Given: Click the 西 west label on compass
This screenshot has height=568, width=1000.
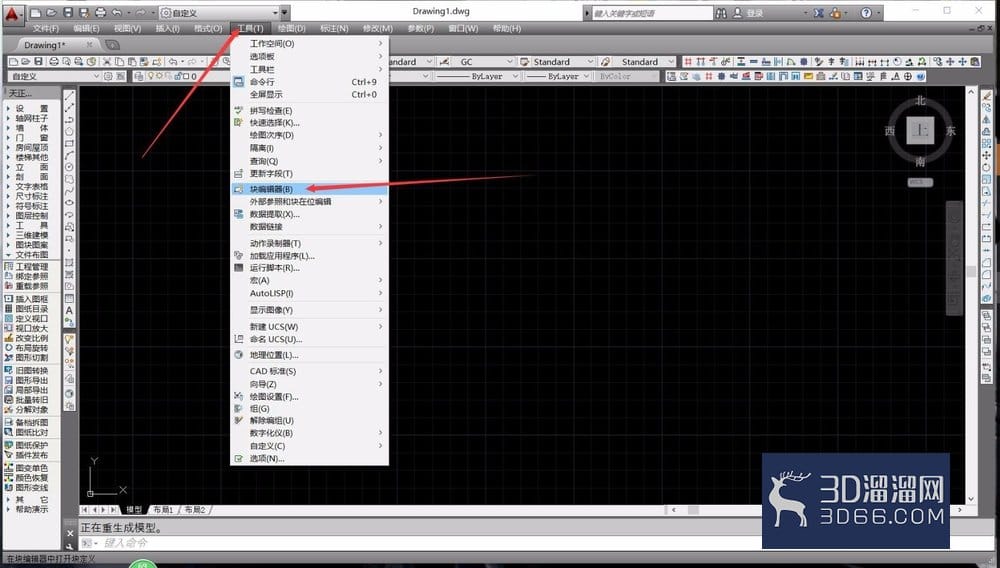Looking at the screenshot, I should pyautogui.click(x=890, y=131).
